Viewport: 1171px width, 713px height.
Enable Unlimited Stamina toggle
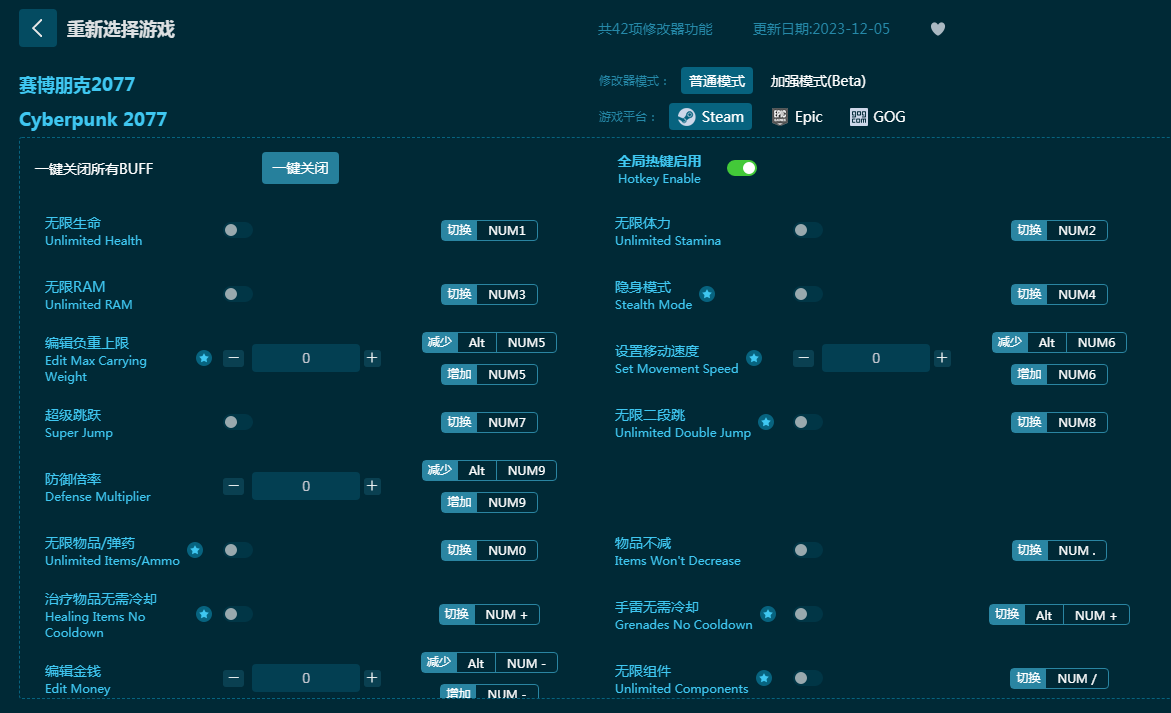point(807,230)
